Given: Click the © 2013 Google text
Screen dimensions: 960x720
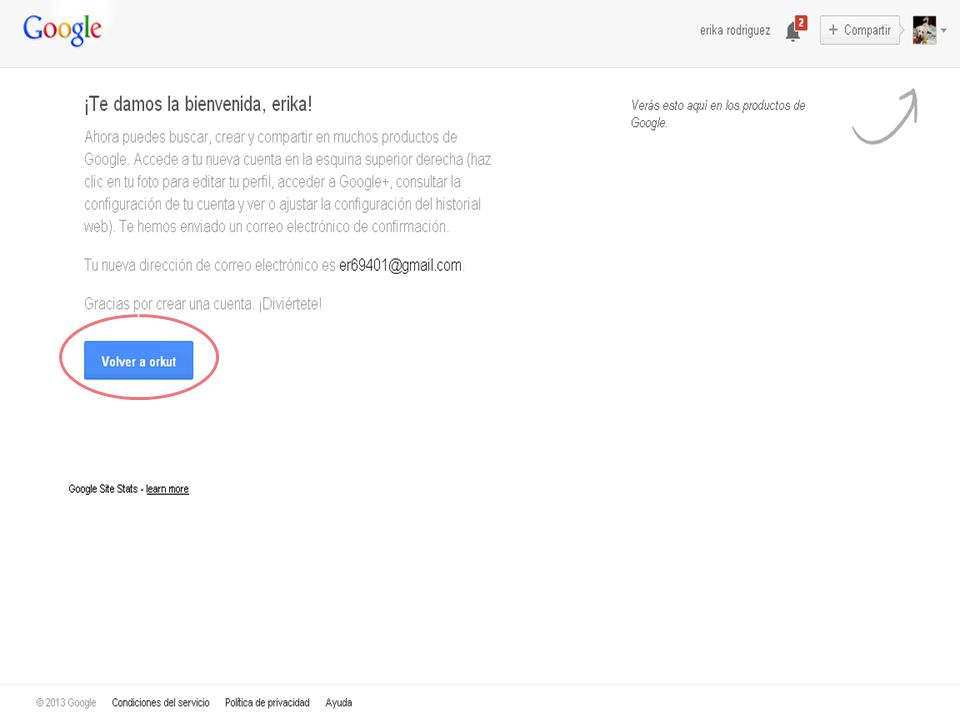Looking at the screenshot, I should coord(66,702).
